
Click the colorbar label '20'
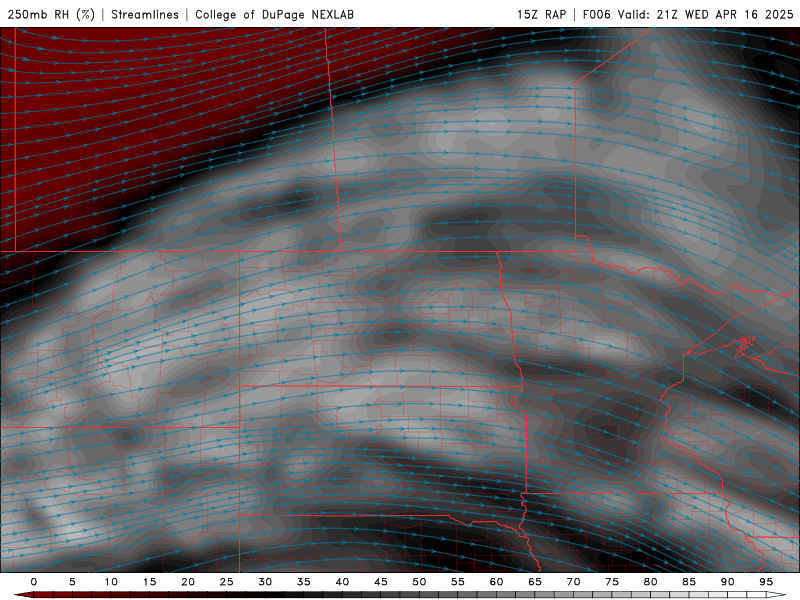coord(188,582)
